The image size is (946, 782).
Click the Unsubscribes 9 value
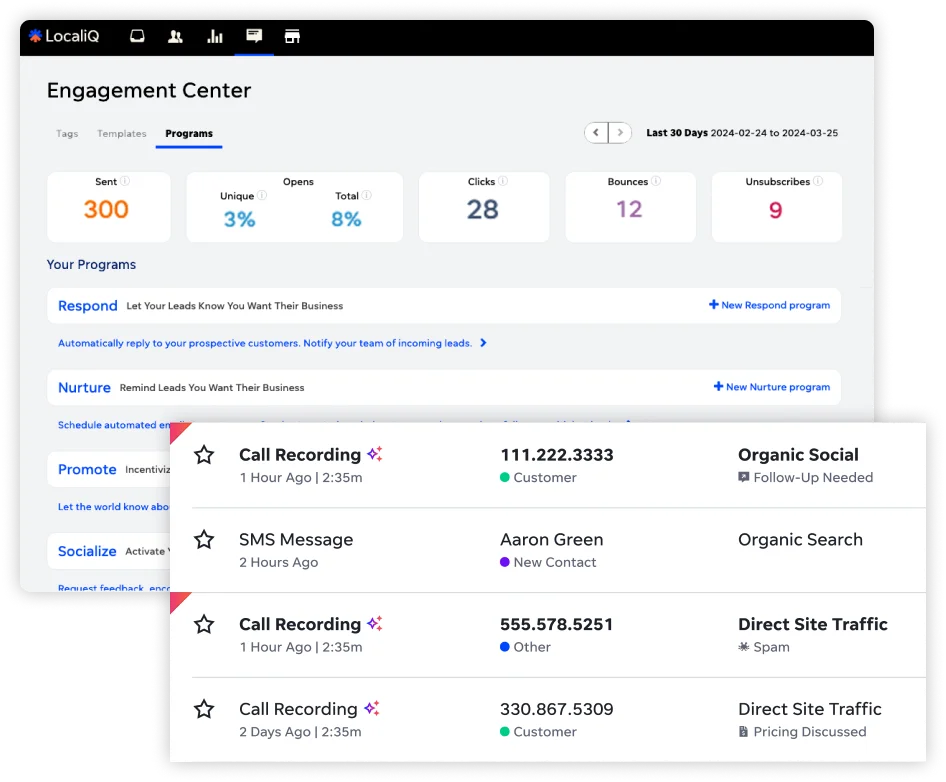776,210
